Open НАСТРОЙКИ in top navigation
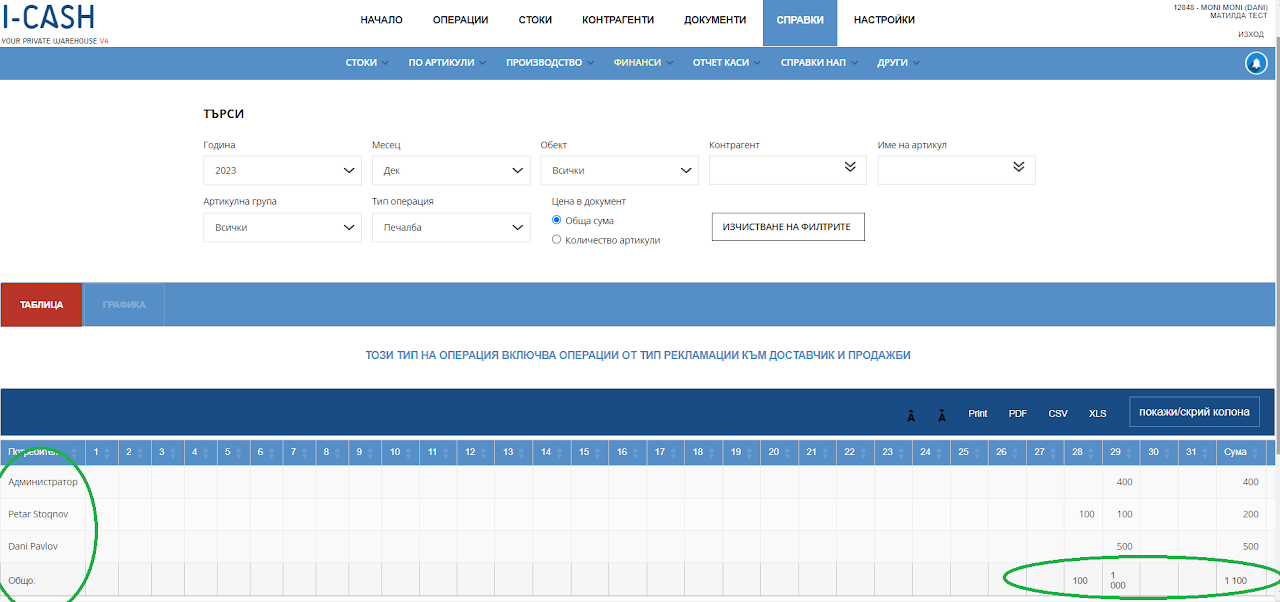The height and width of the screenshot is (602, 1280). pos(884,20)
